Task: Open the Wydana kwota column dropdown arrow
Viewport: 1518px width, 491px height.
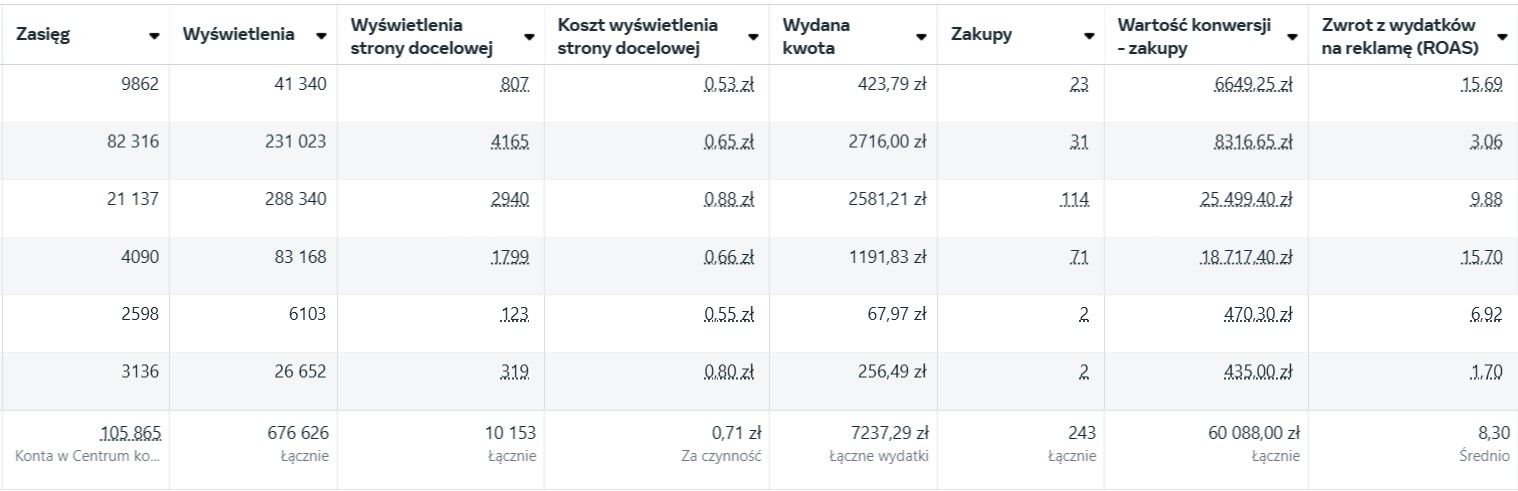Action: click(921, 35)
